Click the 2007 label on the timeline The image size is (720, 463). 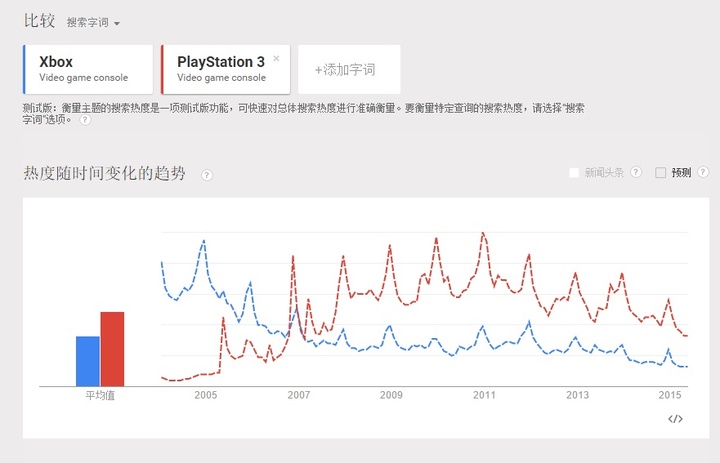click(x=299, y=396)
